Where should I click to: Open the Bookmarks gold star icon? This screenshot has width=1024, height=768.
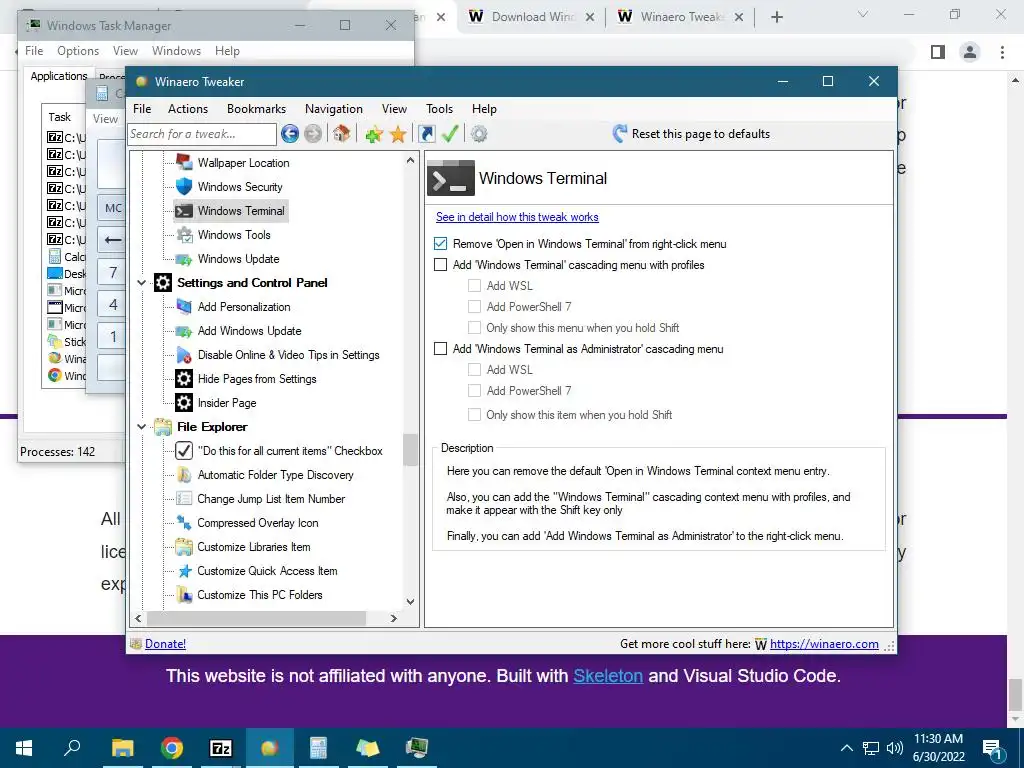pyautogui.click(x=398, y=135)
